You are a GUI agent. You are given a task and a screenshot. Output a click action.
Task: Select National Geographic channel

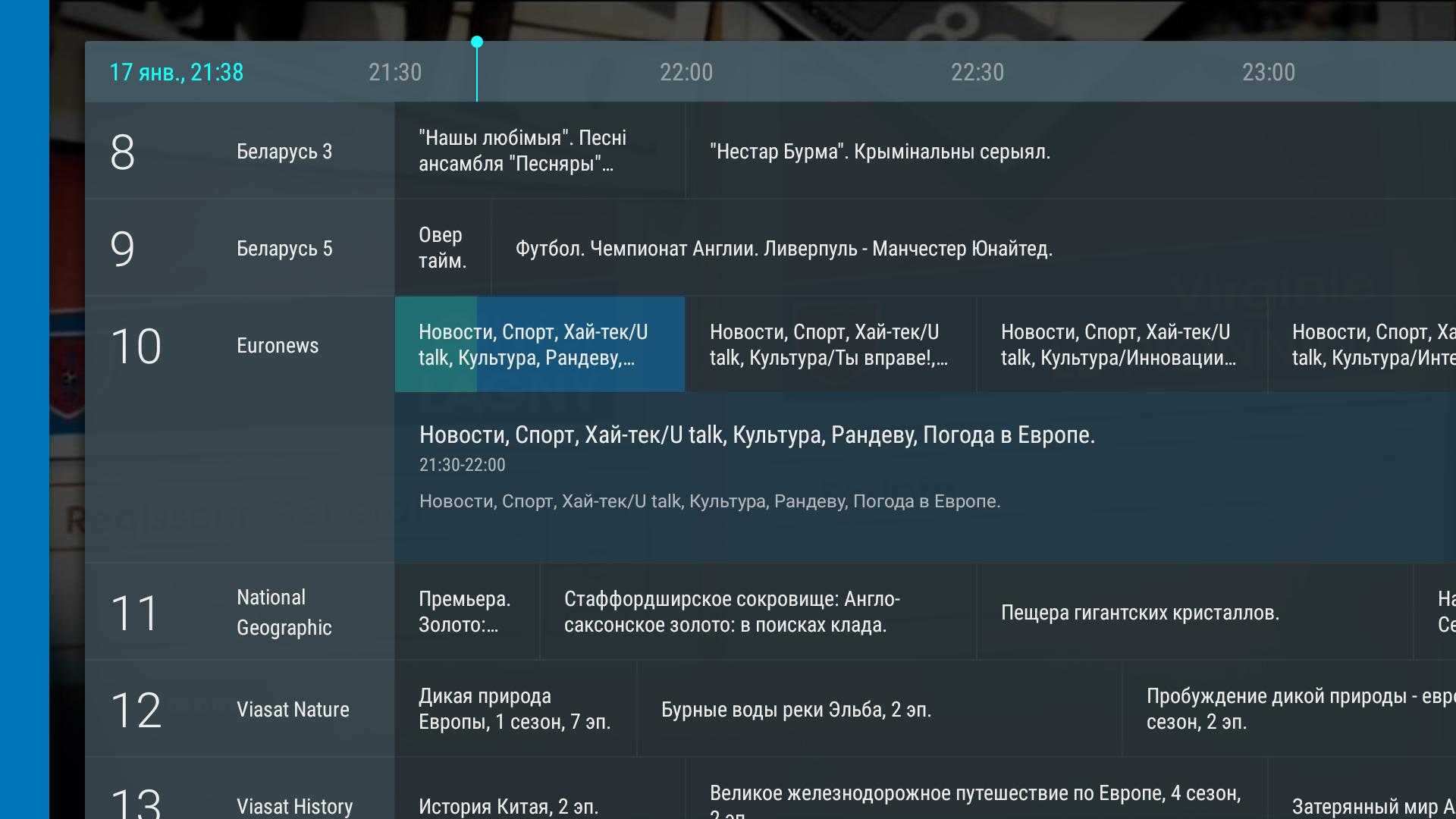click(x=284, y=613)
